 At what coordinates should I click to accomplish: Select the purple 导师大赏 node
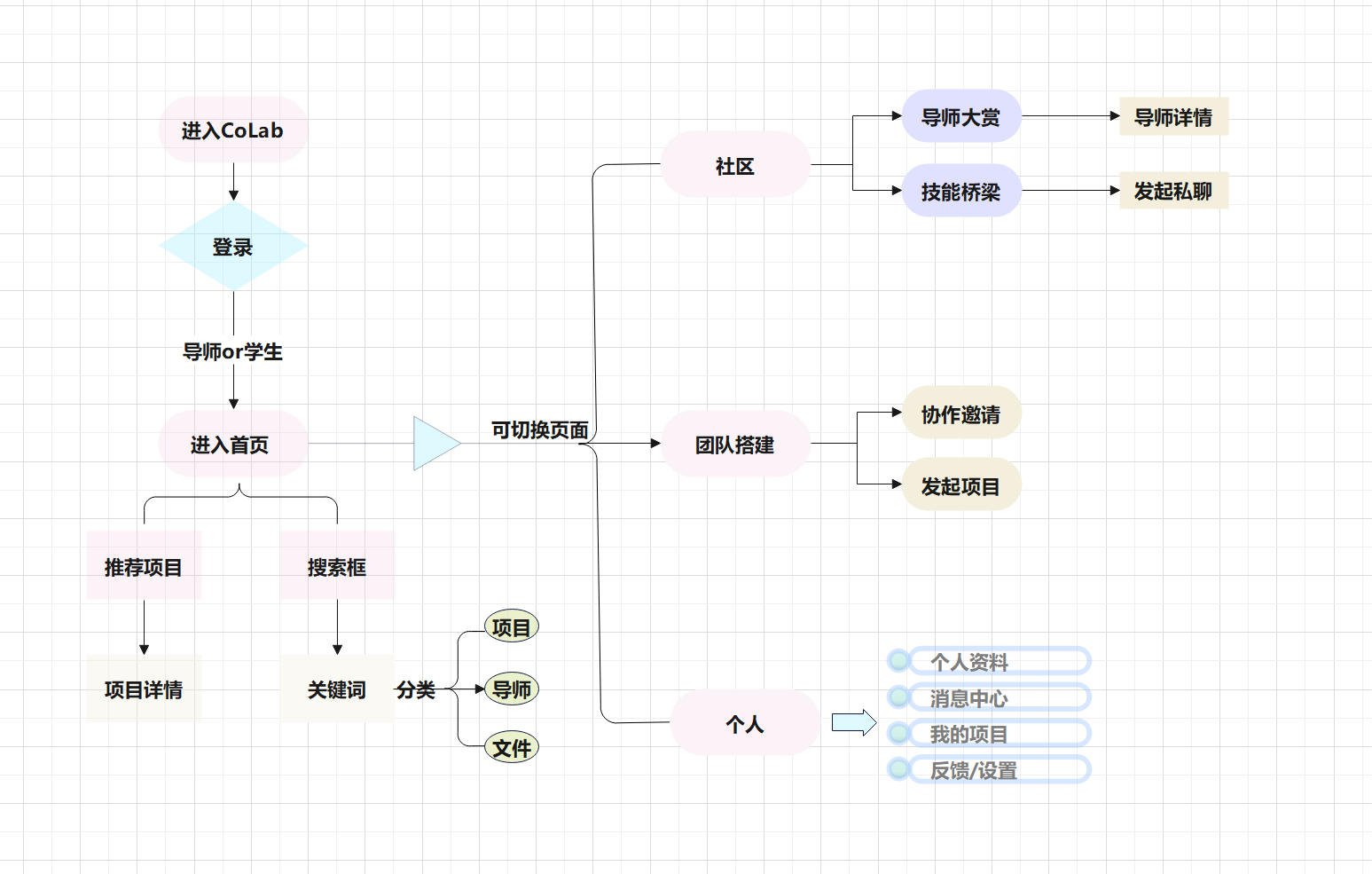[961, 116]
